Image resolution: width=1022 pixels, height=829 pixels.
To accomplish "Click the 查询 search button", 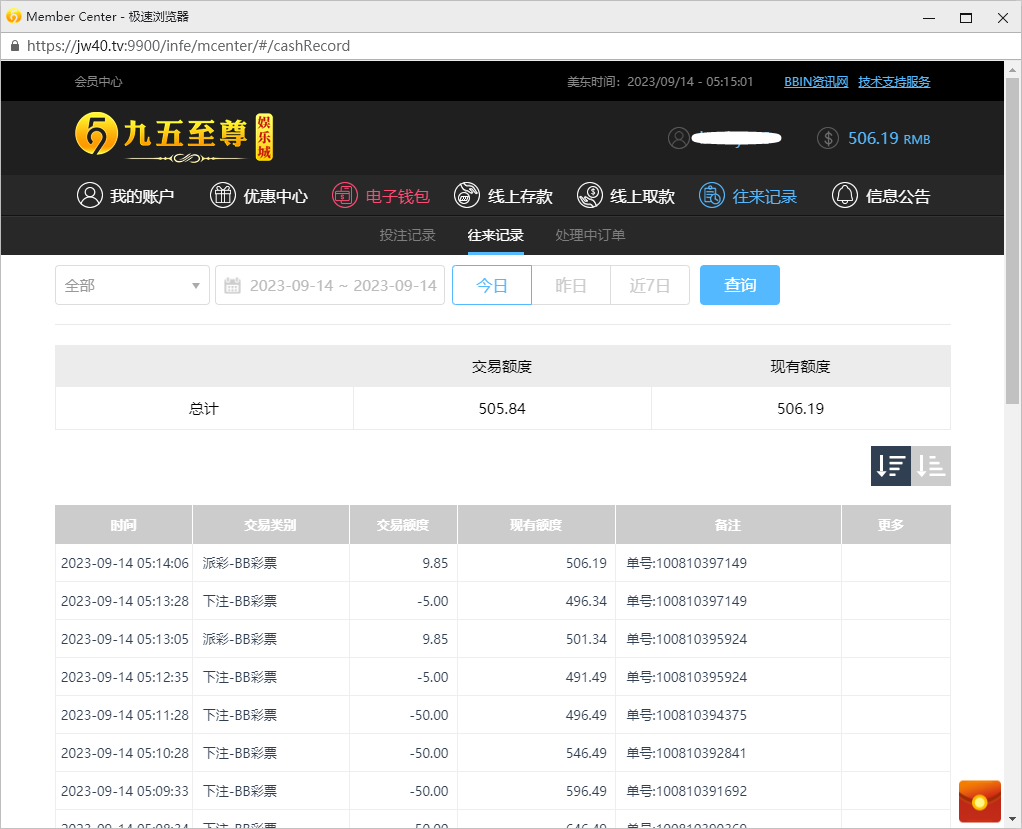I will click(x=739, y=285).
